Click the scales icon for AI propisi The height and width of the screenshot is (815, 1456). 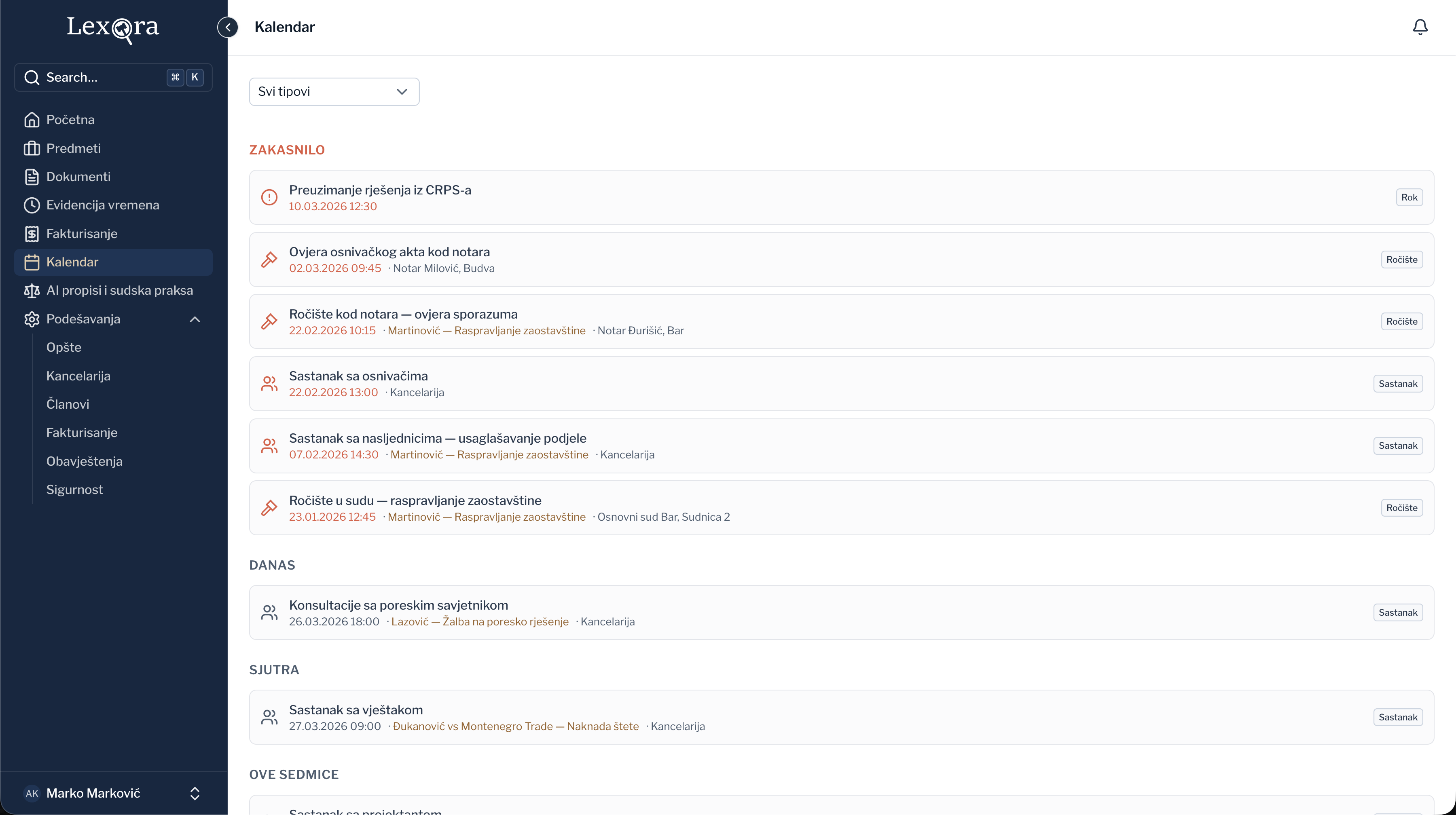[32, 290]
